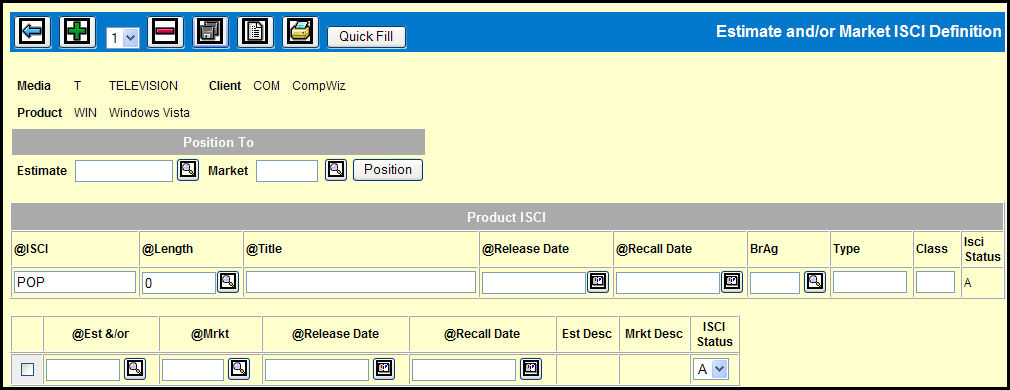Click the BrAg column header
The width and height of the screenshot is (1010, 390).
pos(764,249)
